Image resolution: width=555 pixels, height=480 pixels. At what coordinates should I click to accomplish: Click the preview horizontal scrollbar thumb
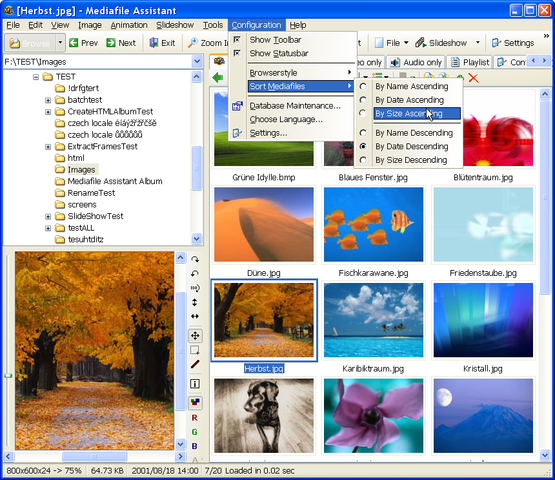(x=94, y=457)
